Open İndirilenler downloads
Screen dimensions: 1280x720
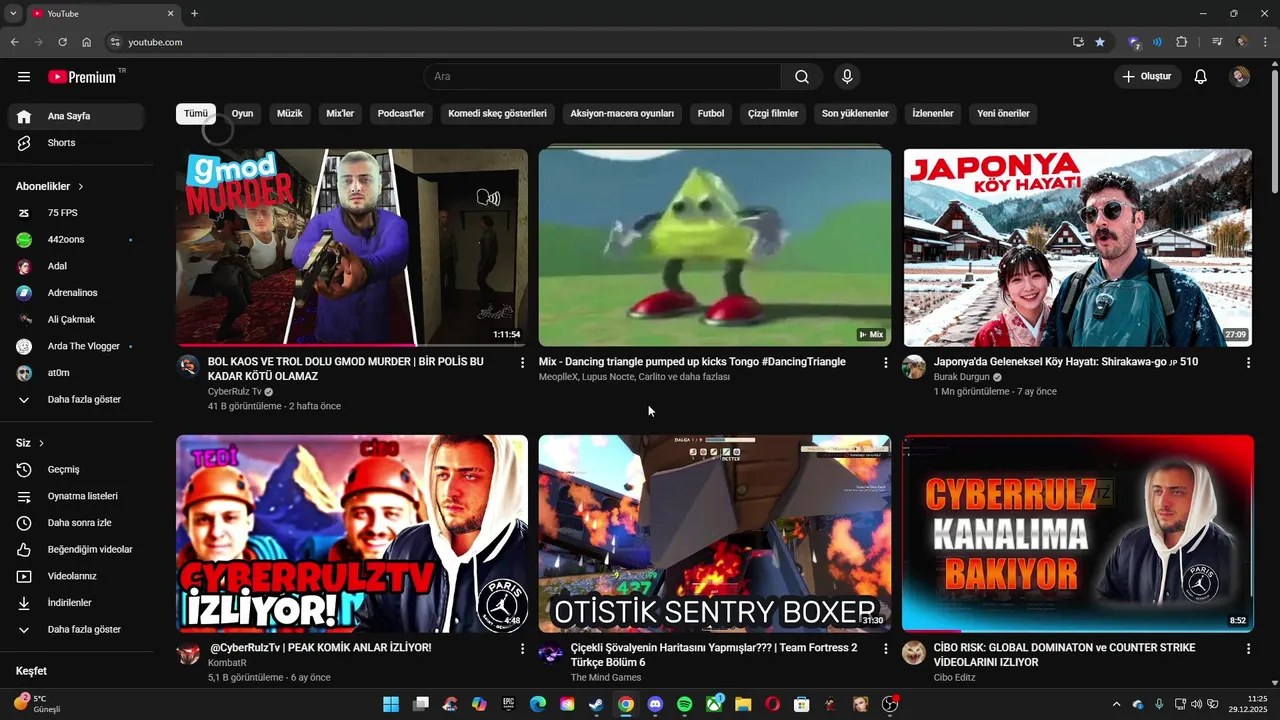[76, 603]
